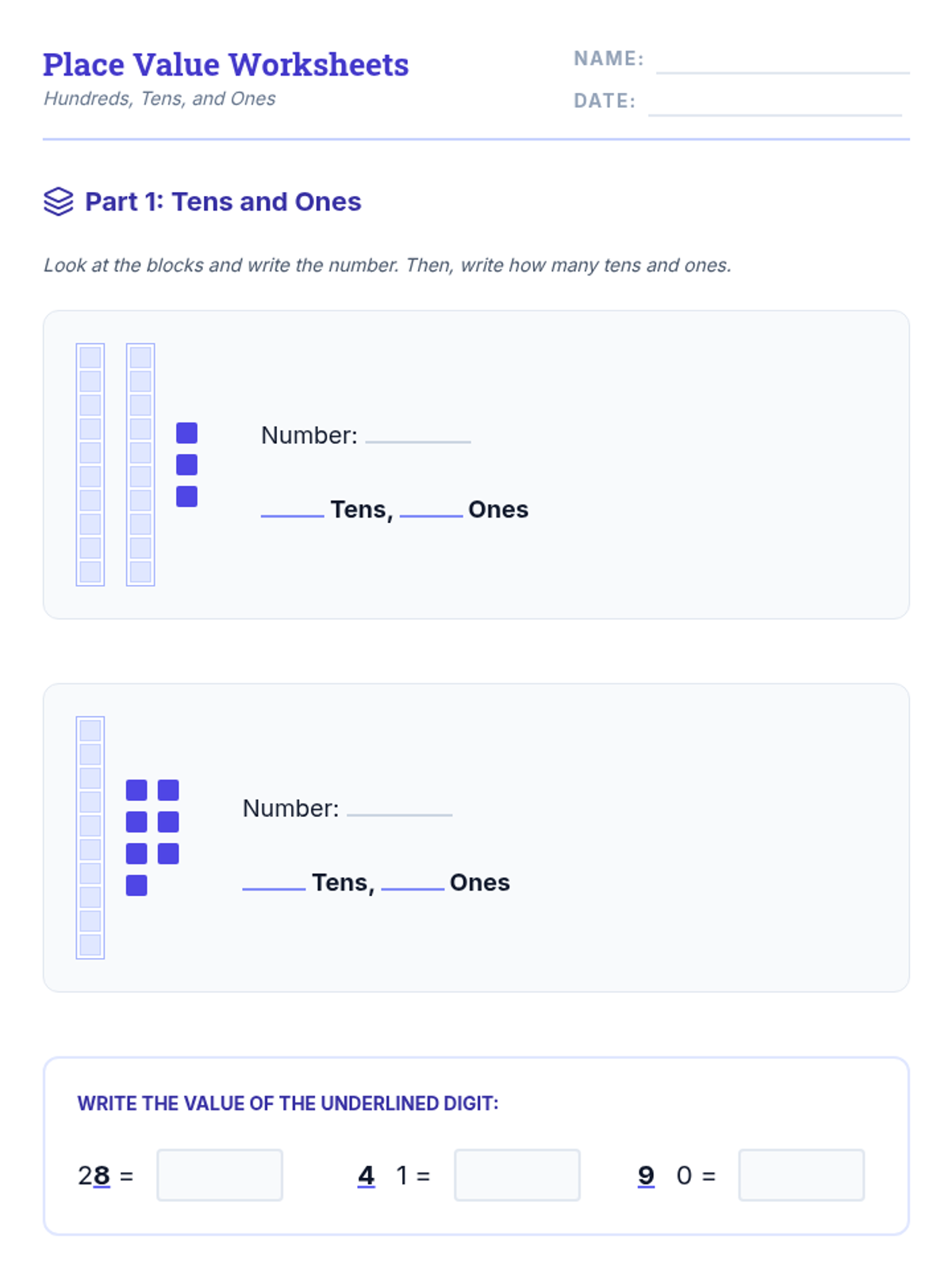Click the top ones cube in first problem
The height and width of the screenshot is (1270, 952).
[x=186, y=433]
